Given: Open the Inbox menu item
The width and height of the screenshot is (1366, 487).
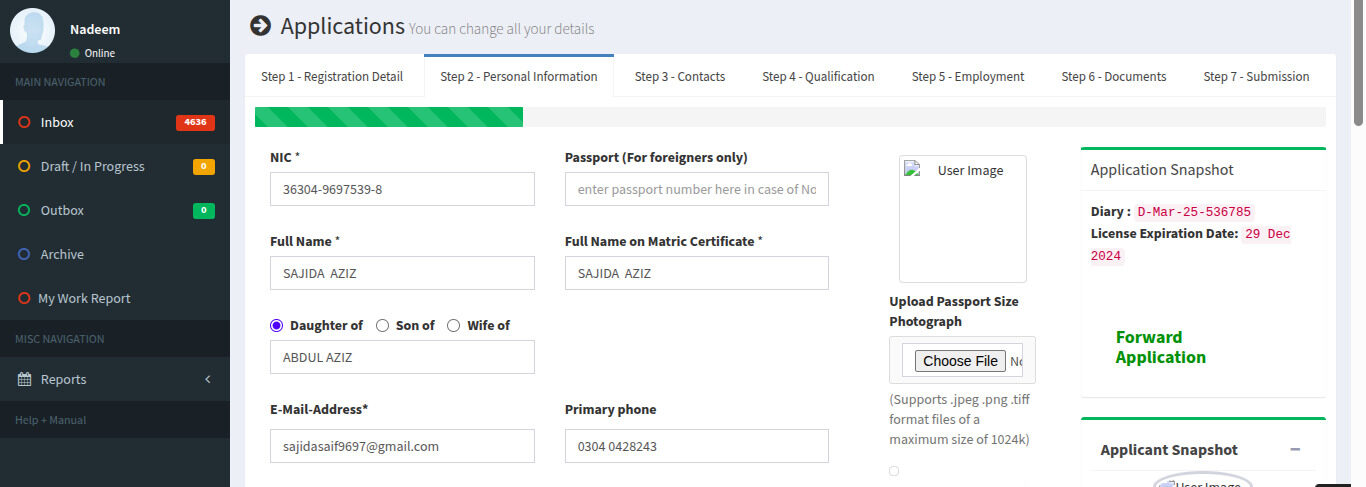Looking at the screenshot, I should click(115, 122).
